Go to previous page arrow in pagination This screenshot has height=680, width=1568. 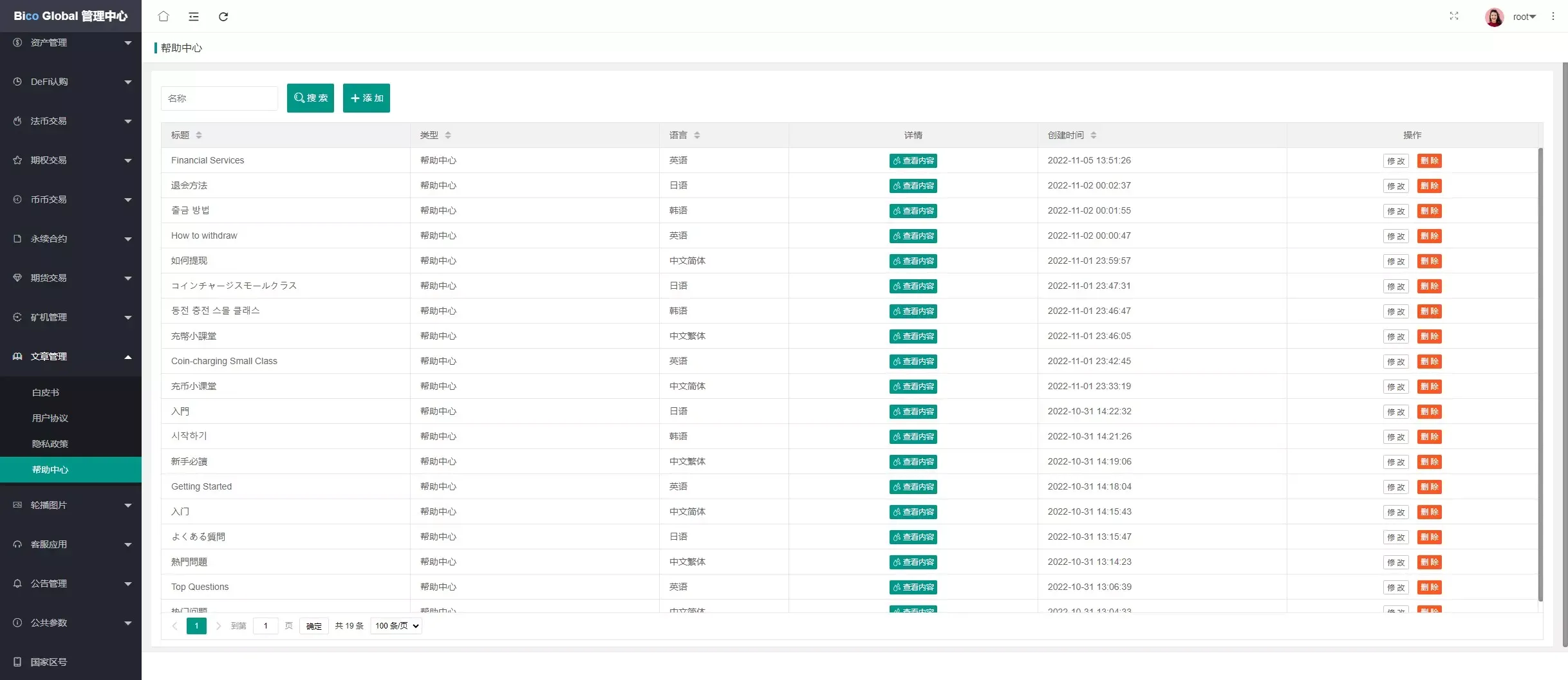[174, 626]
